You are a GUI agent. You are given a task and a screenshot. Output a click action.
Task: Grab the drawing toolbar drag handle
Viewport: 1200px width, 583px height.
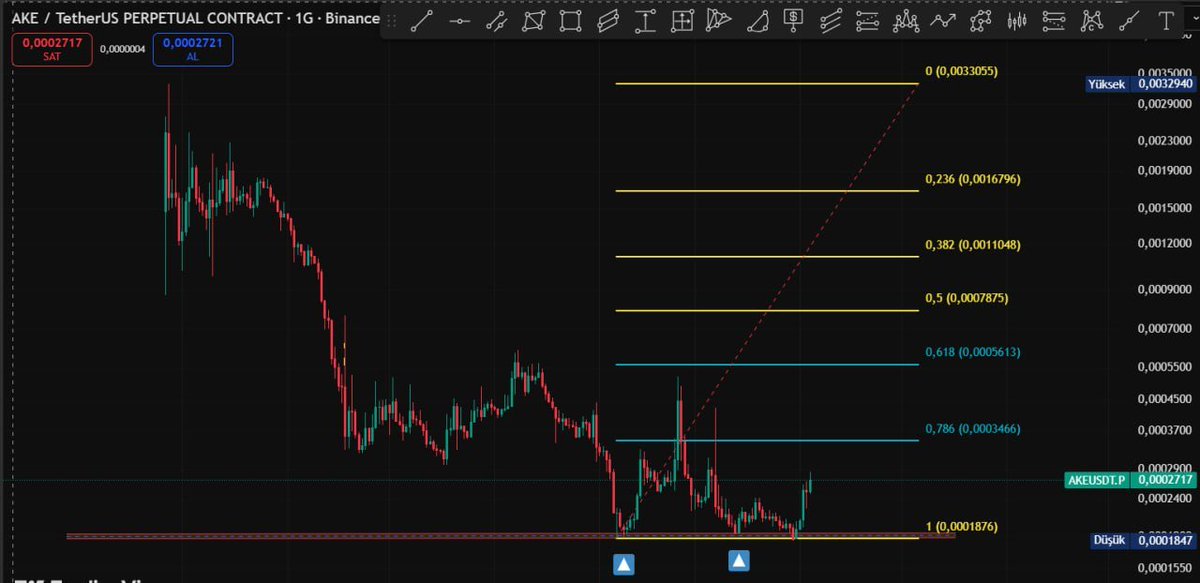coord(390,21)
